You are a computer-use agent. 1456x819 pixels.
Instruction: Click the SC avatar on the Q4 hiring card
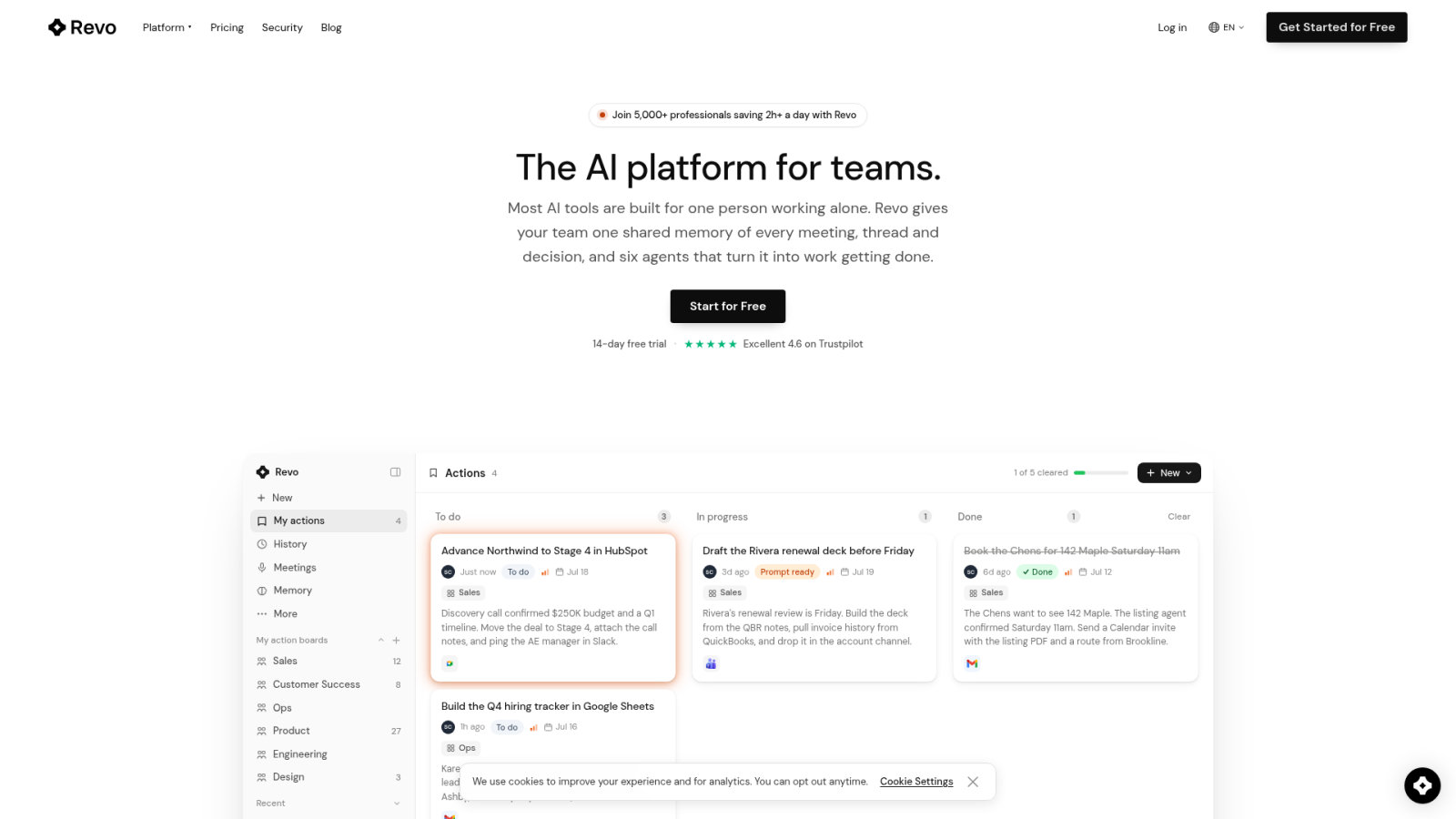coord(448,727)
